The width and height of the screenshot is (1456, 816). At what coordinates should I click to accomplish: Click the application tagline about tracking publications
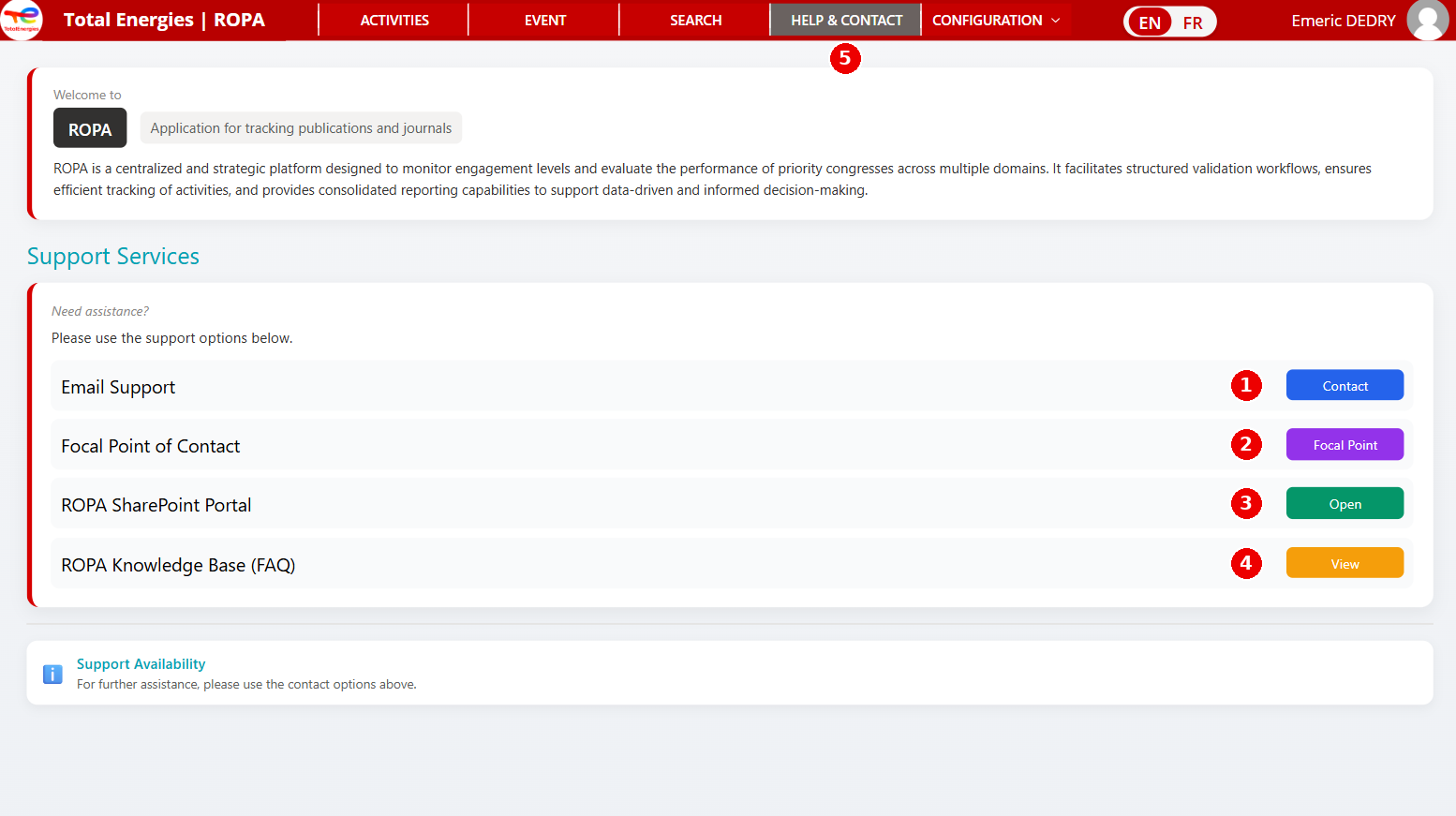[x=301, y=128]
